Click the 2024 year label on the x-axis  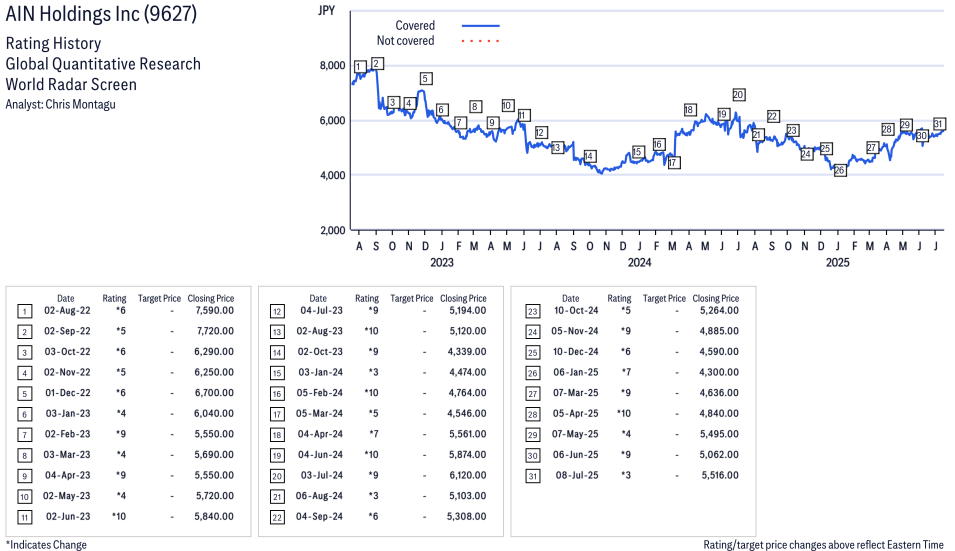point(640,262)
